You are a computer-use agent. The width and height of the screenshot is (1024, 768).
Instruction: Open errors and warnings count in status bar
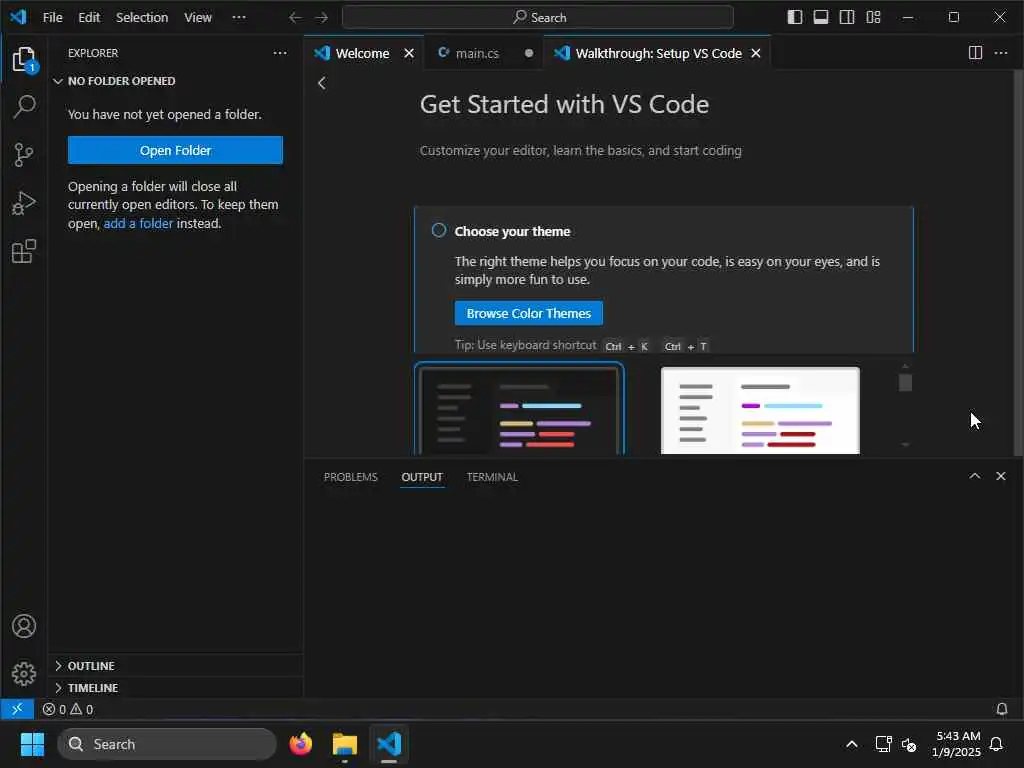point(68,709)
